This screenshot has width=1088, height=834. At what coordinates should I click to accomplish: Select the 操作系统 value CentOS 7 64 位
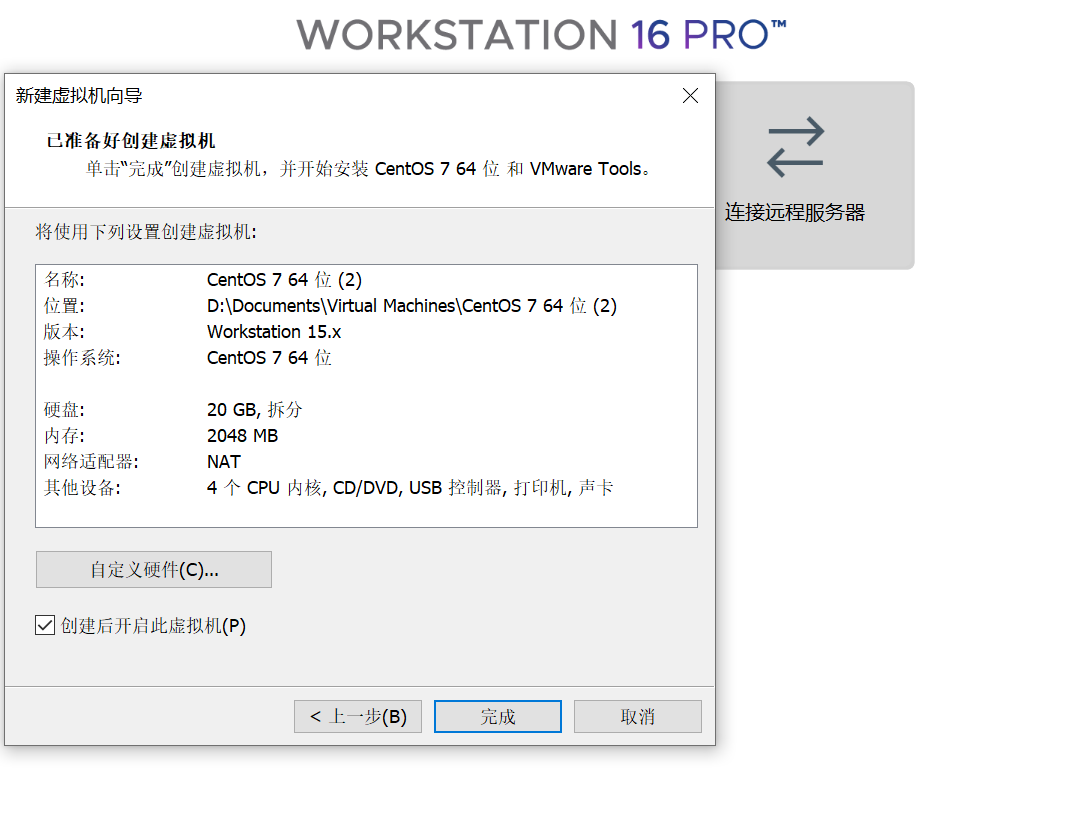269,358
